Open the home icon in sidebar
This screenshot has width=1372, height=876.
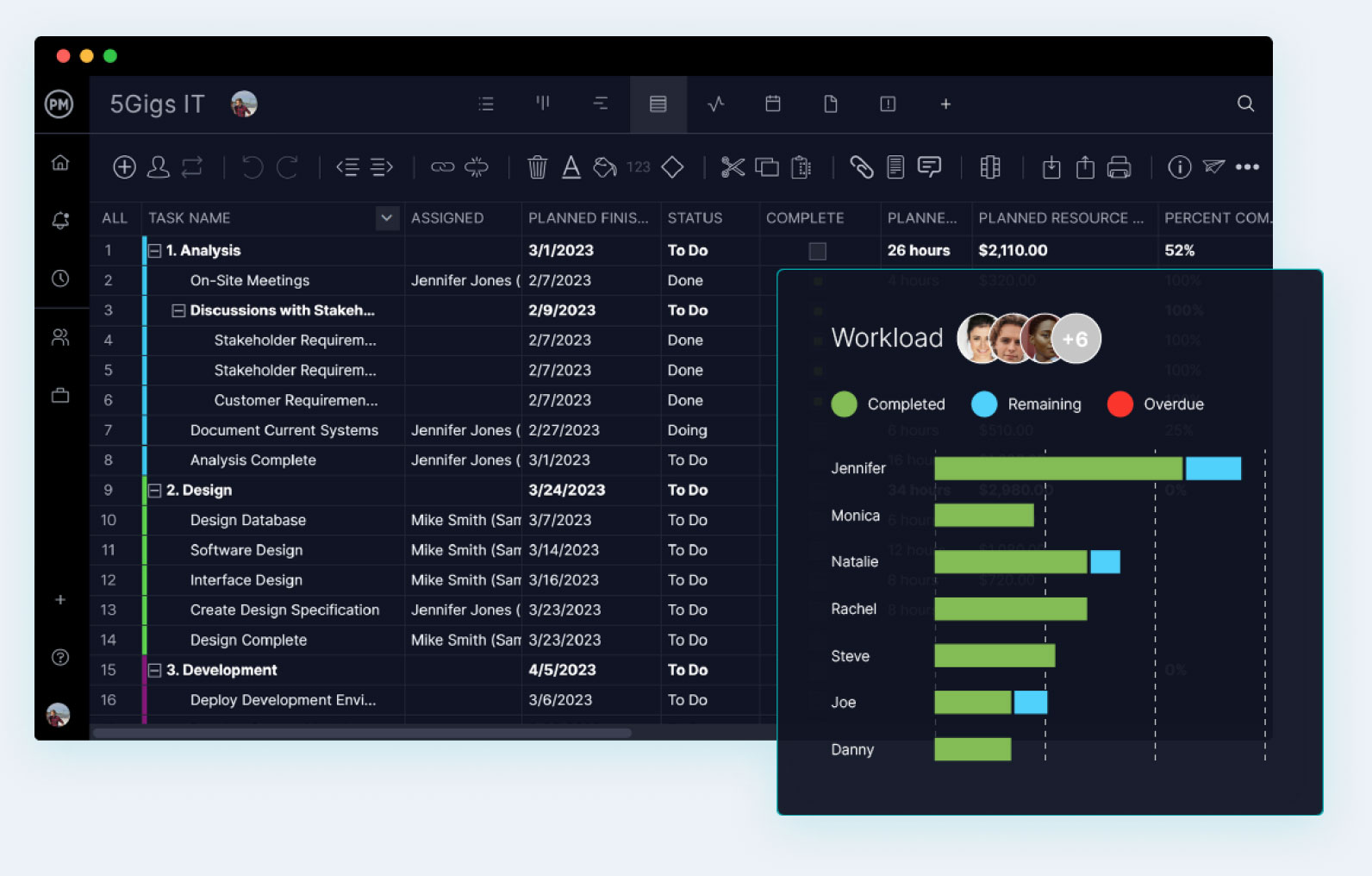coord(60,163)
